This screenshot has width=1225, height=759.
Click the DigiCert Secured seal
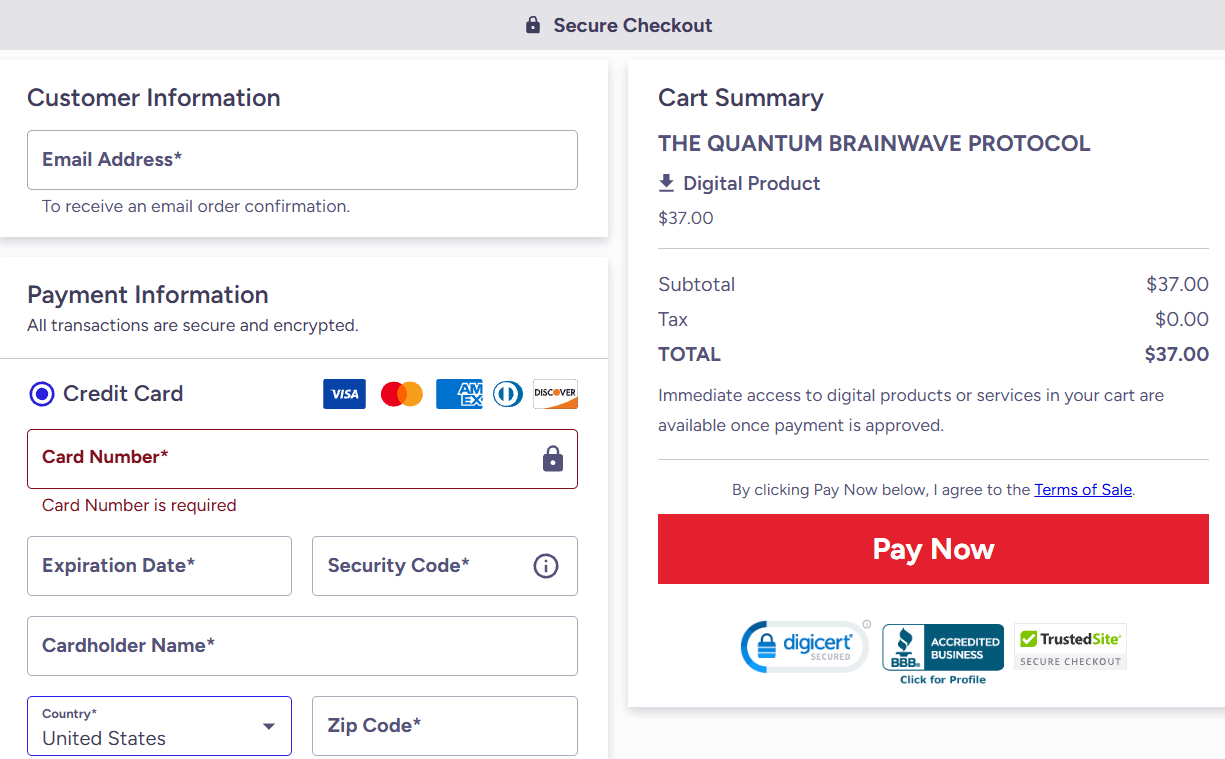click(x=805, y=646)
